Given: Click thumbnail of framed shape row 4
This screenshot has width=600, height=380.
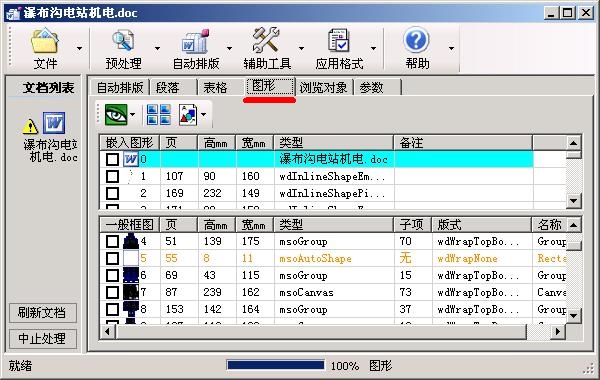Looking at the screenshot, I should click(130, 241).
